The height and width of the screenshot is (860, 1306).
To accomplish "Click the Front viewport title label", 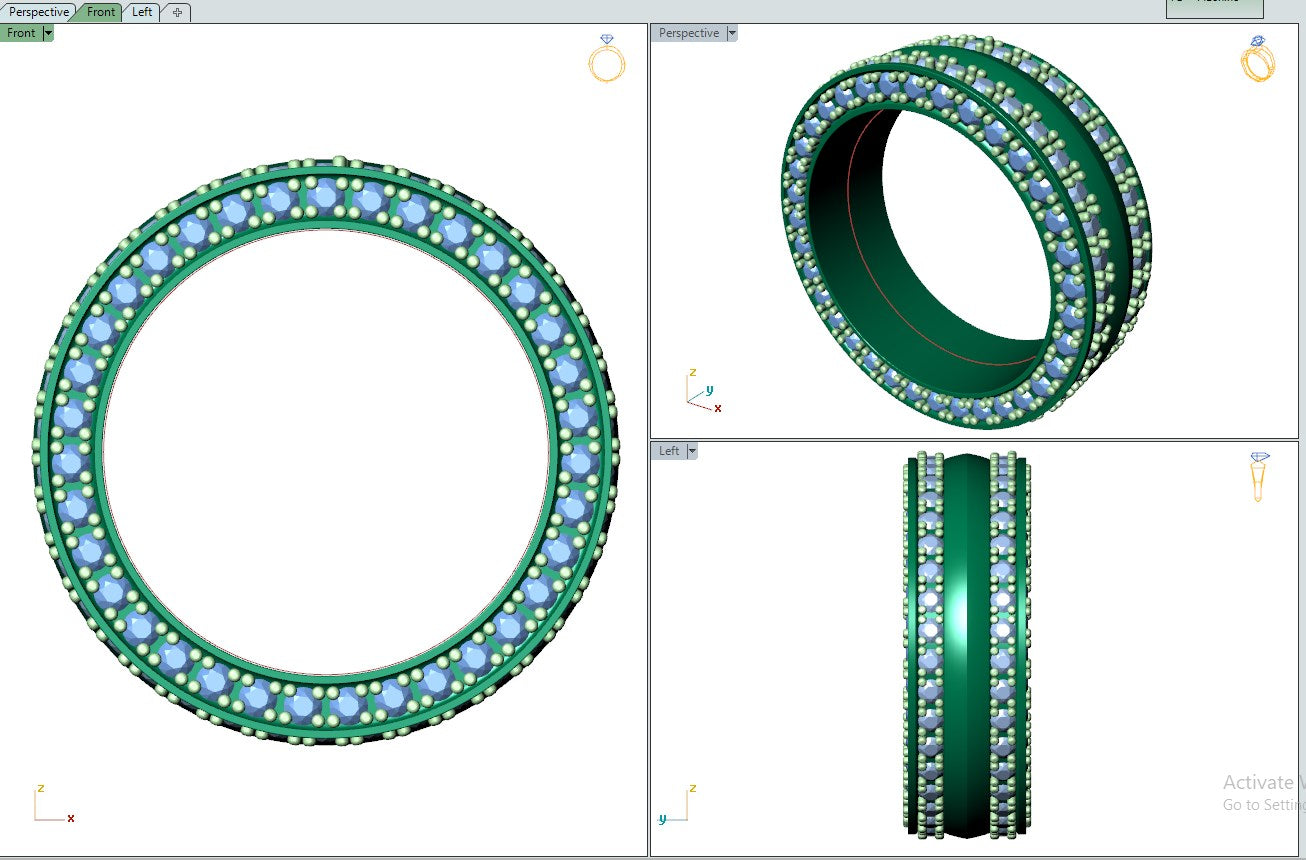I will coord(21,33).
